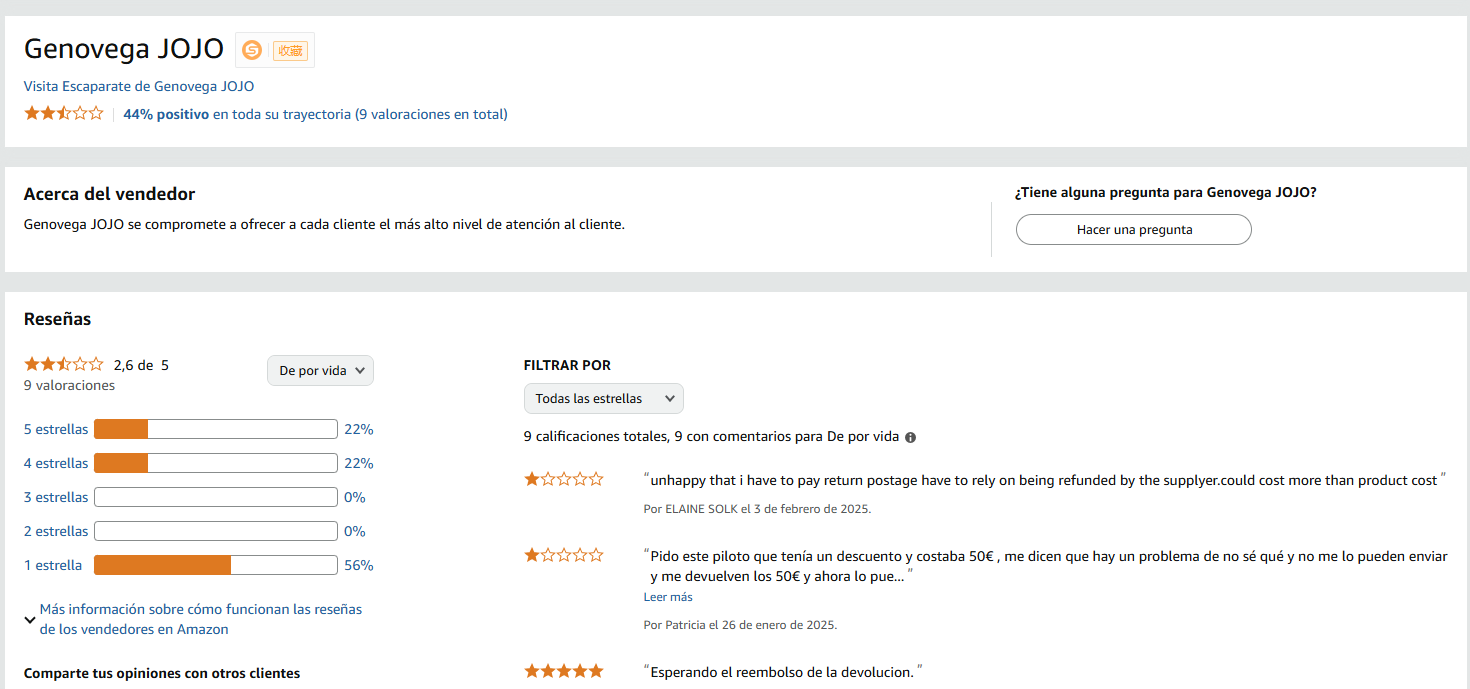Click '44% positivo' rating summary link
The width and height of the screenshot is (1470, 689).
pyautogui.click(x=166, y=114)
